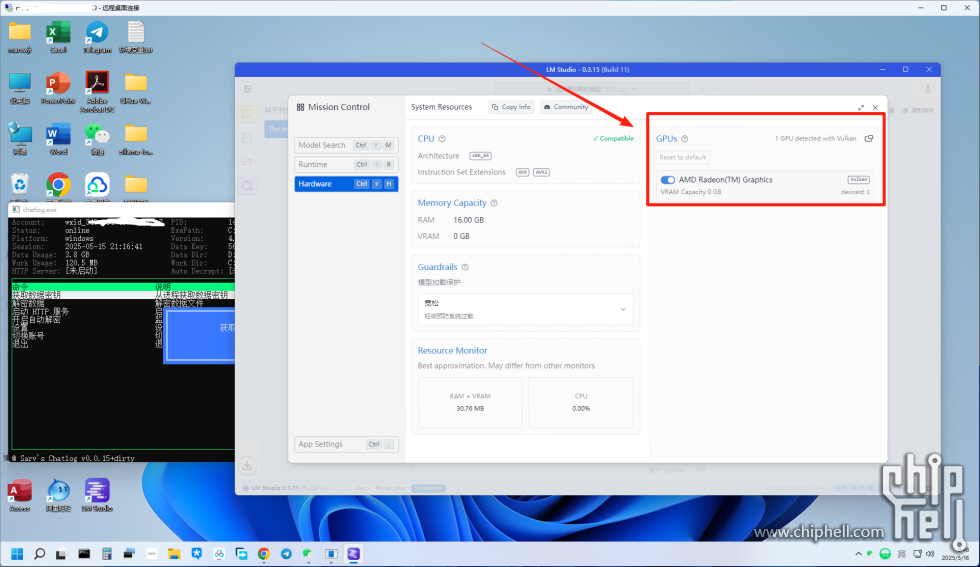Screen dimensions: 980x567
Task: Click the GPU detection pop-out icon
Action: pyautogui.click(x=869, y=139)
